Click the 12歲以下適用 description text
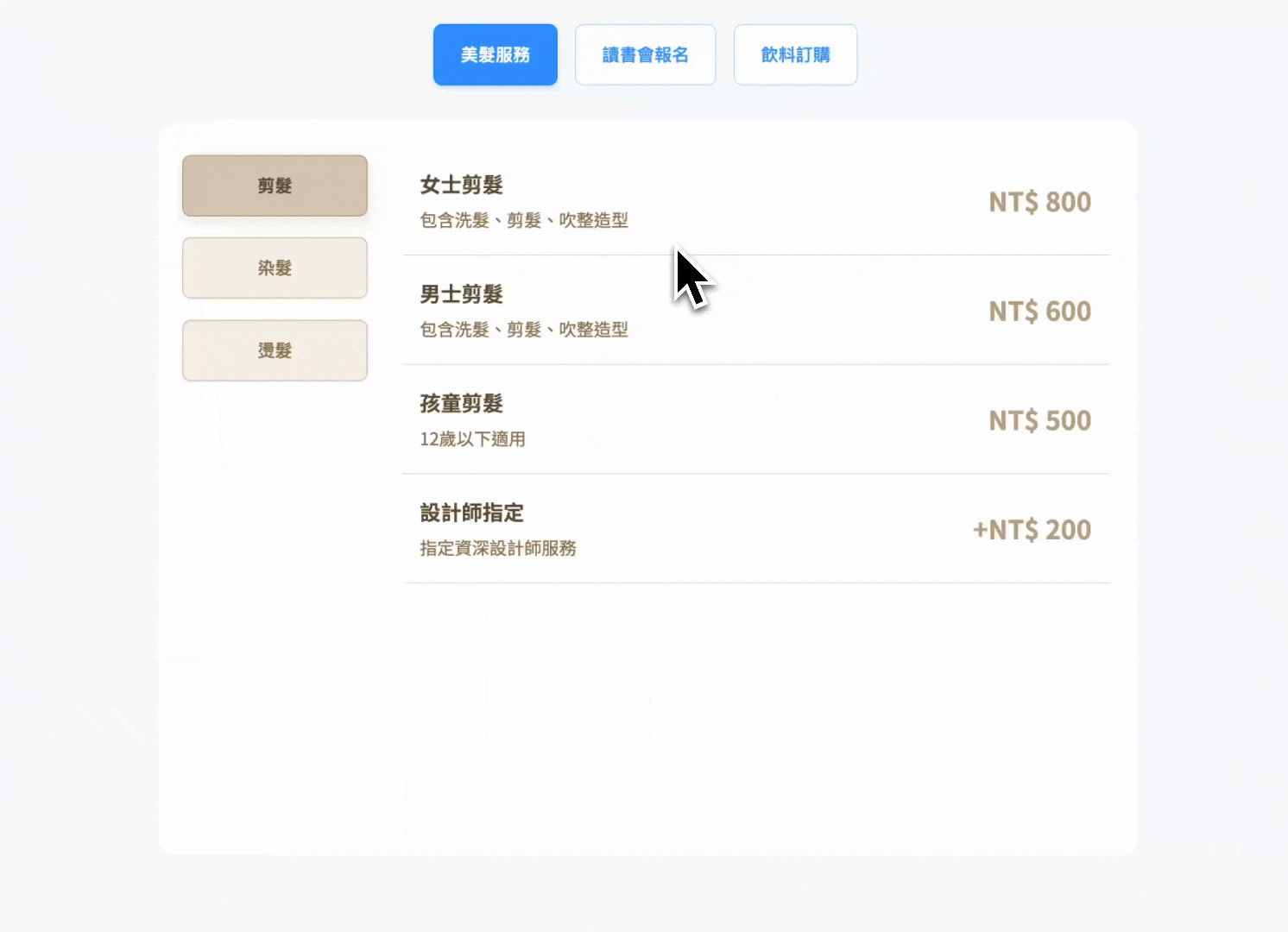This screenshot has height=932, width=1288. (x=472, y=439)
